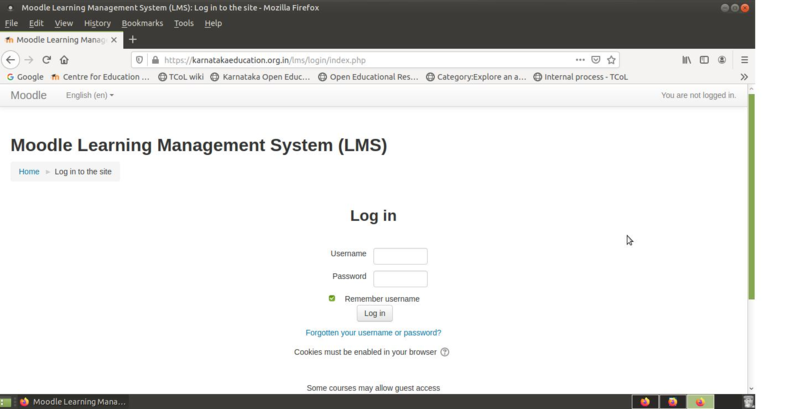Open Centre for Education bookmark
The height and width of the screenshot is (409, 800).
[x=100, y=76]
